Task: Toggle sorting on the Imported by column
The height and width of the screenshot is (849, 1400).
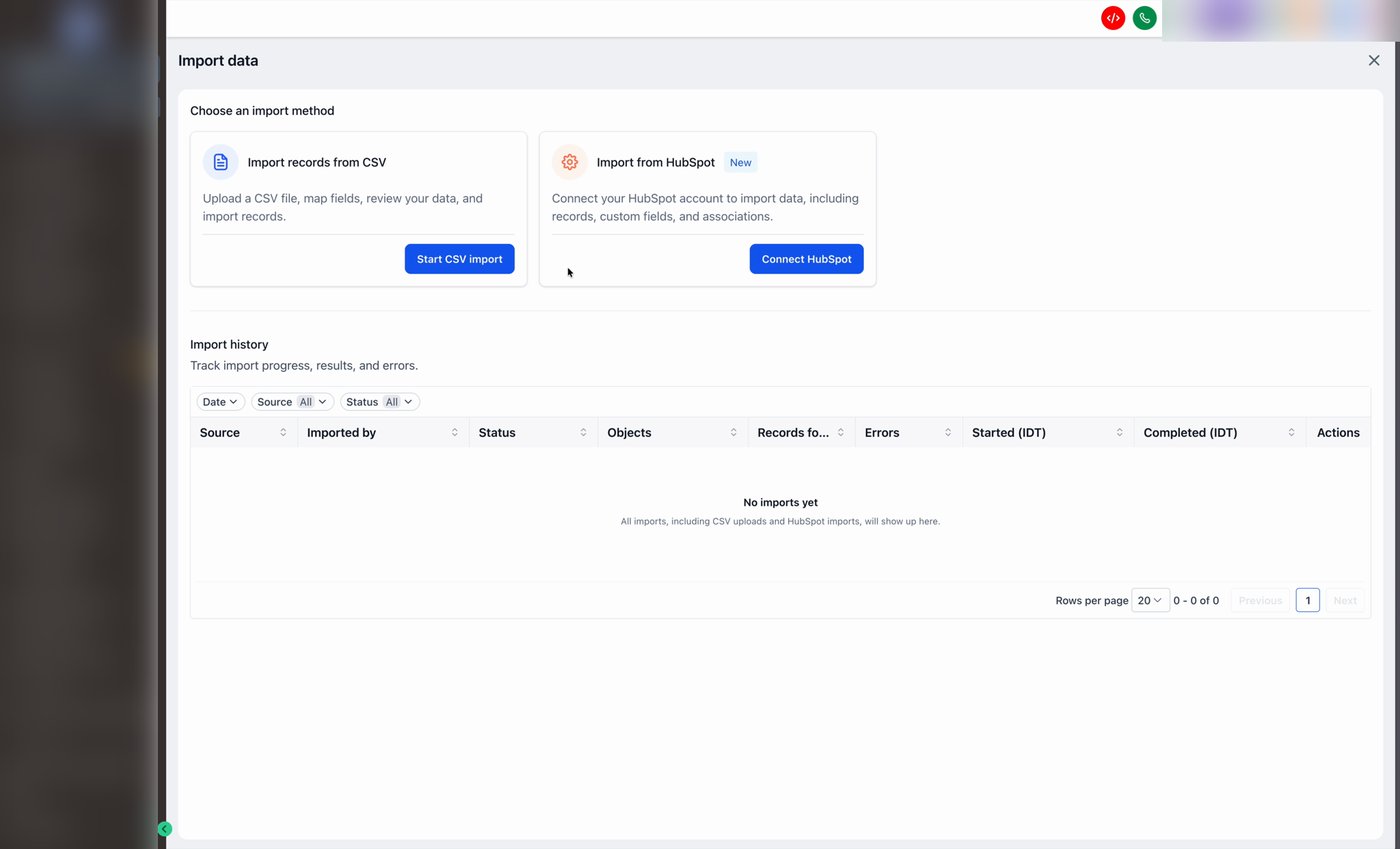Action: click(456, 432)
